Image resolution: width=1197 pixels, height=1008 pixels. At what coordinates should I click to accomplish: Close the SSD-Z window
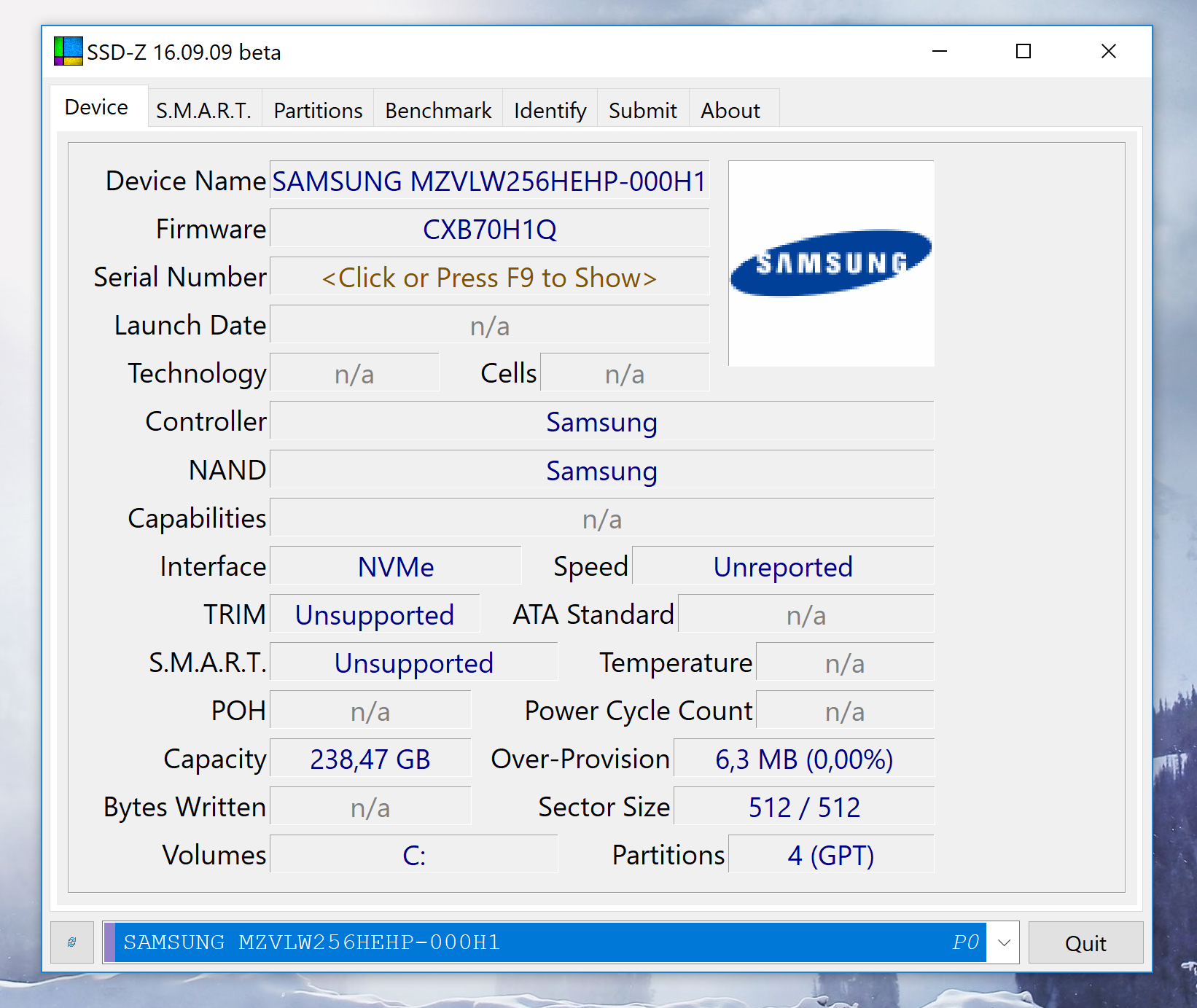[x=1109, y=51]
